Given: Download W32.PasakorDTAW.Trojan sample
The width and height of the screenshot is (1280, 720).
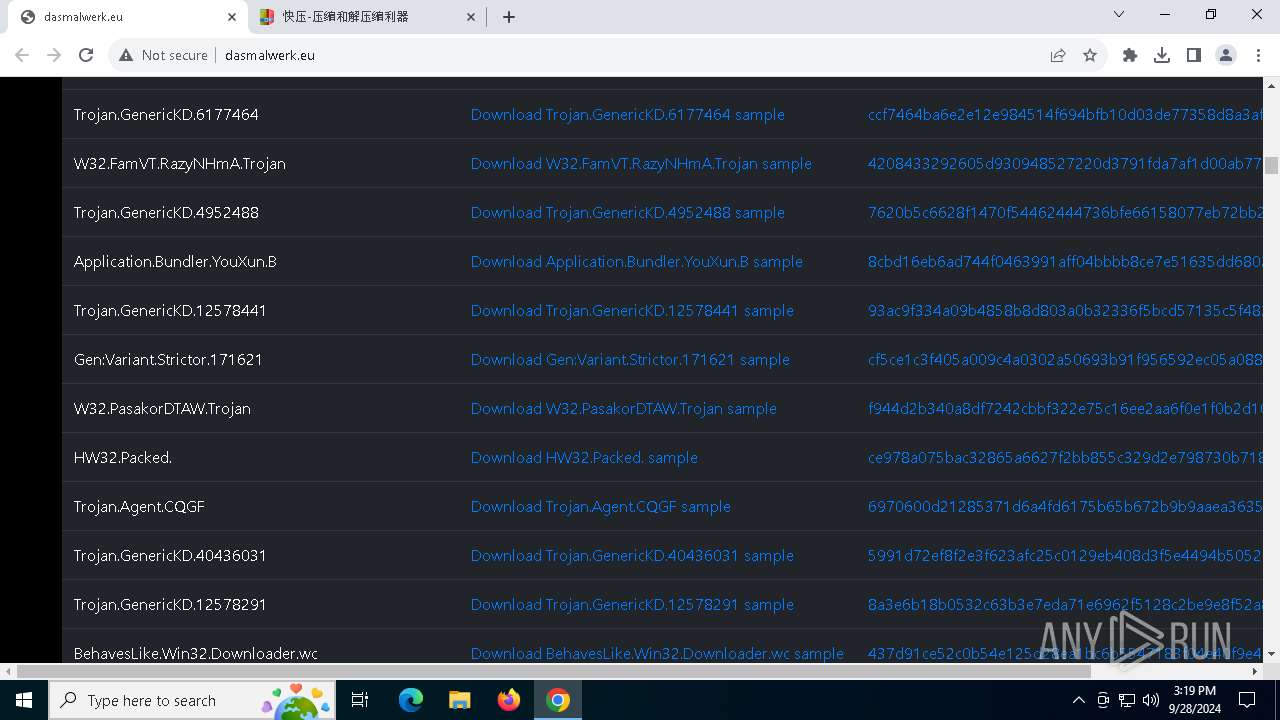Looking at the screenshot, I should coord(624,408).
